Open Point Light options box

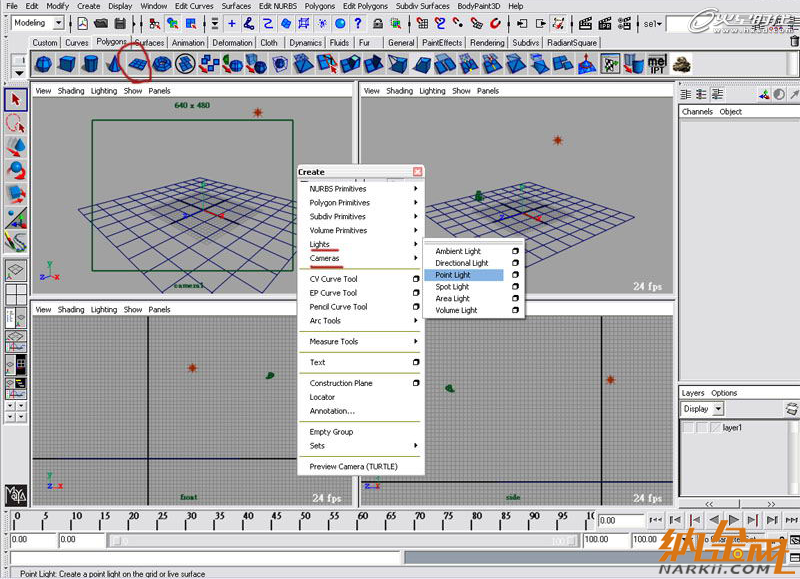point(515,275)
